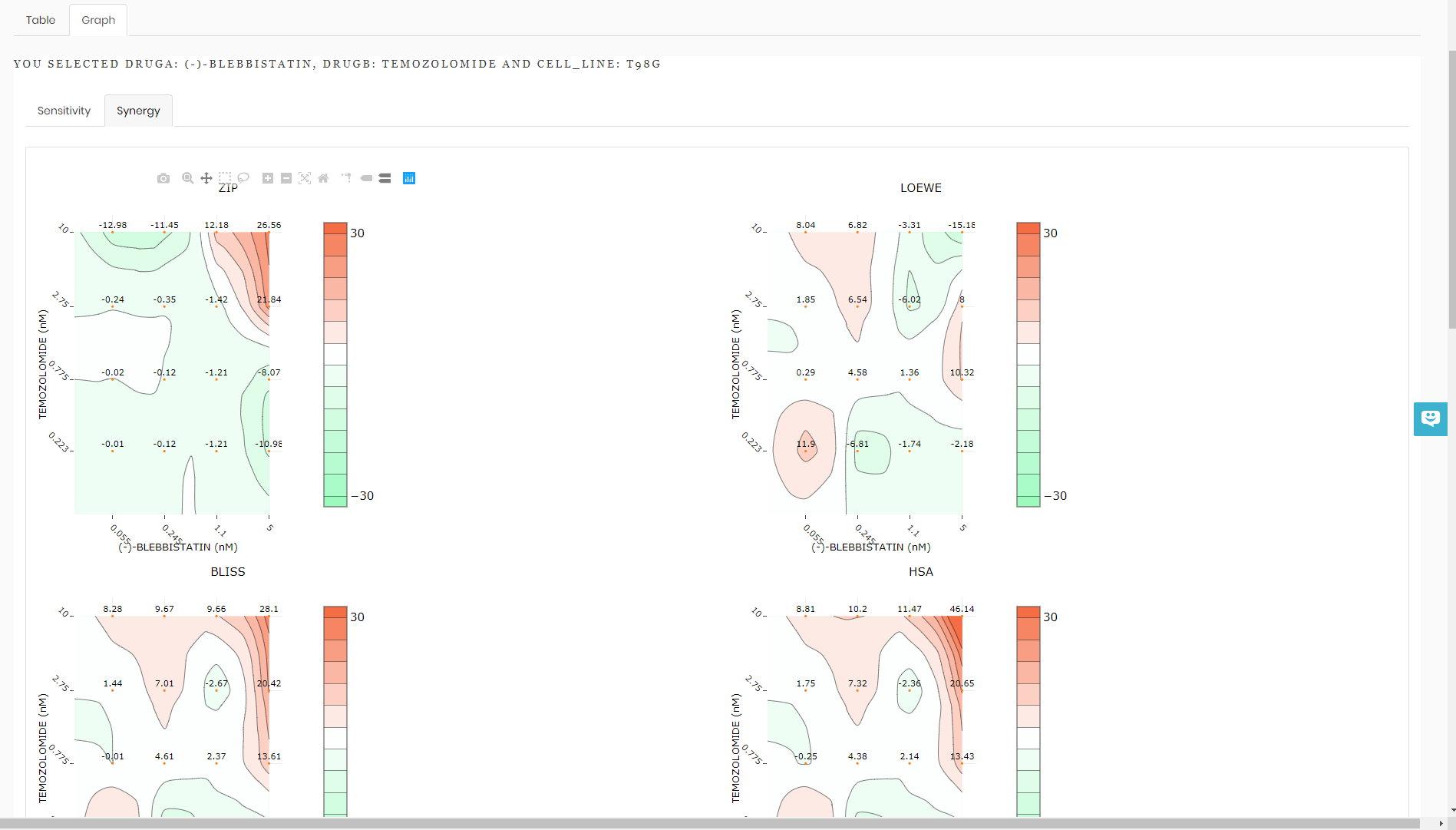Zoom in using the plus icon
Screen dimensions: 1456x830
(x=268, y=178)
